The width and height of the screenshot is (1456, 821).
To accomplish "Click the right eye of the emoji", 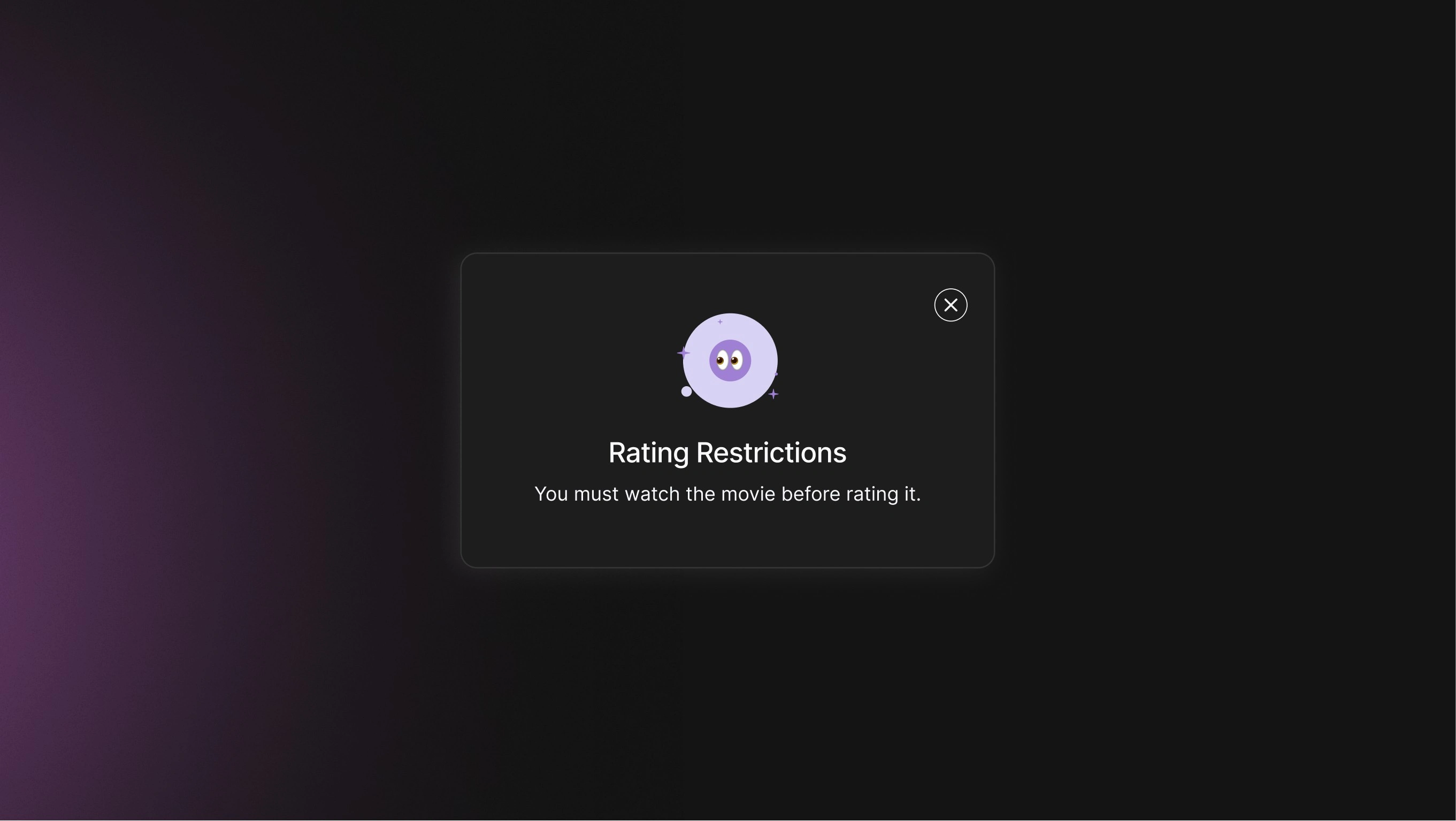I will coord(737,360).
